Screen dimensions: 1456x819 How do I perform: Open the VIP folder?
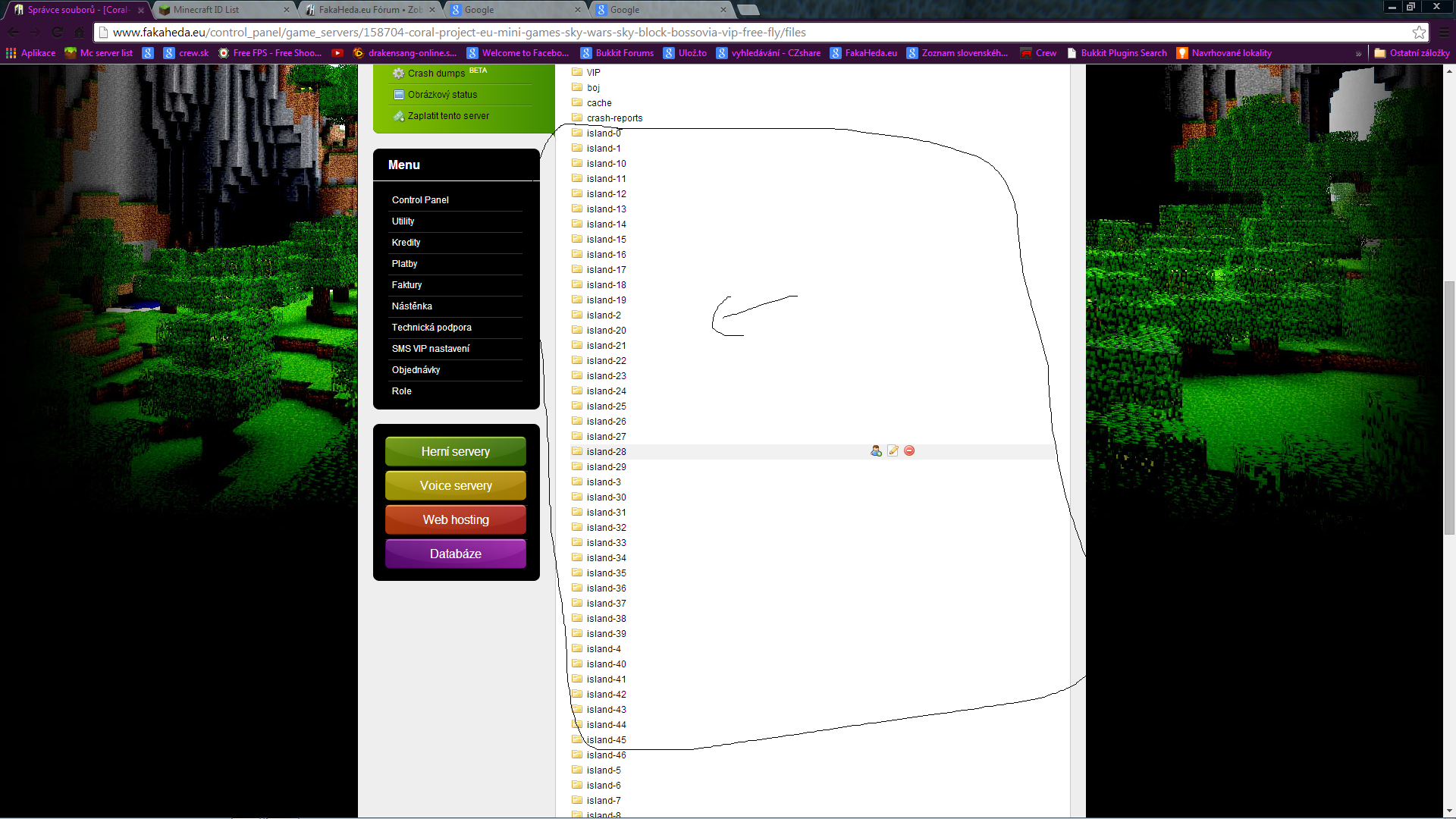(x=593, y=73)
